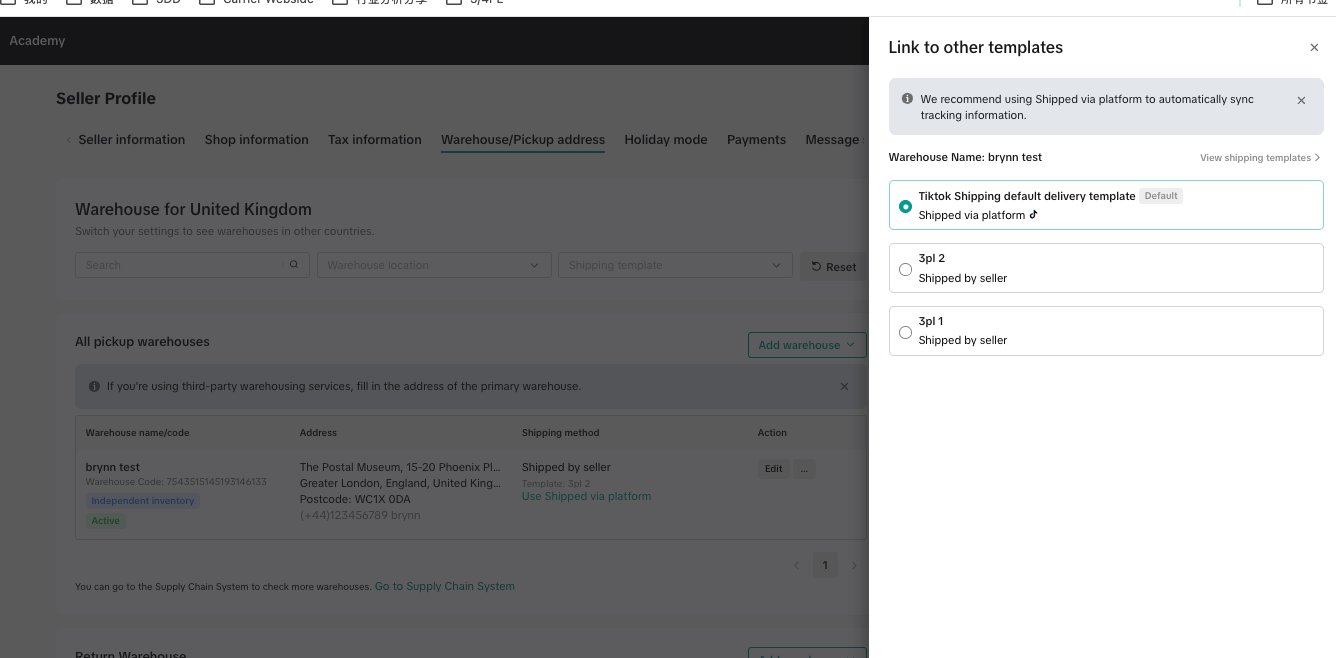1336x658 pixels.
Task: Dismiss the Shipped via platform recommendation banner
Action: (1301, 100)
